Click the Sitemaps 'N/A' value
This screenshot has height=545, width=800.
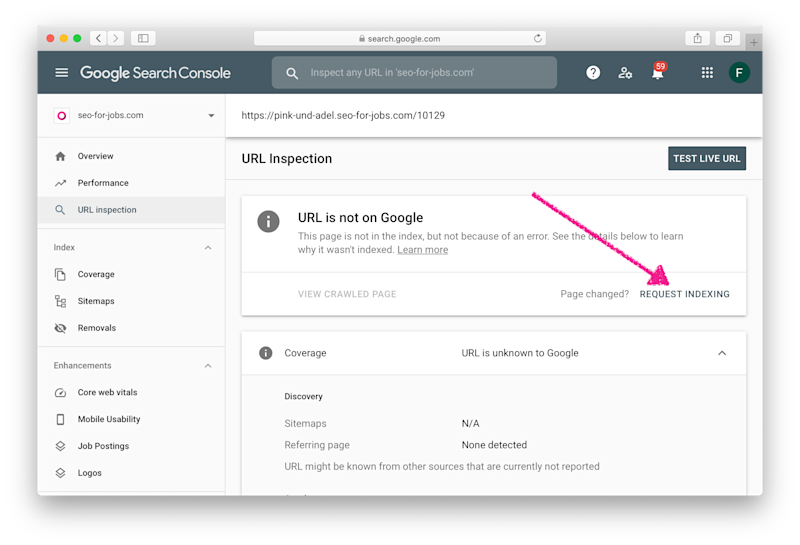click(x=470, y=424)
